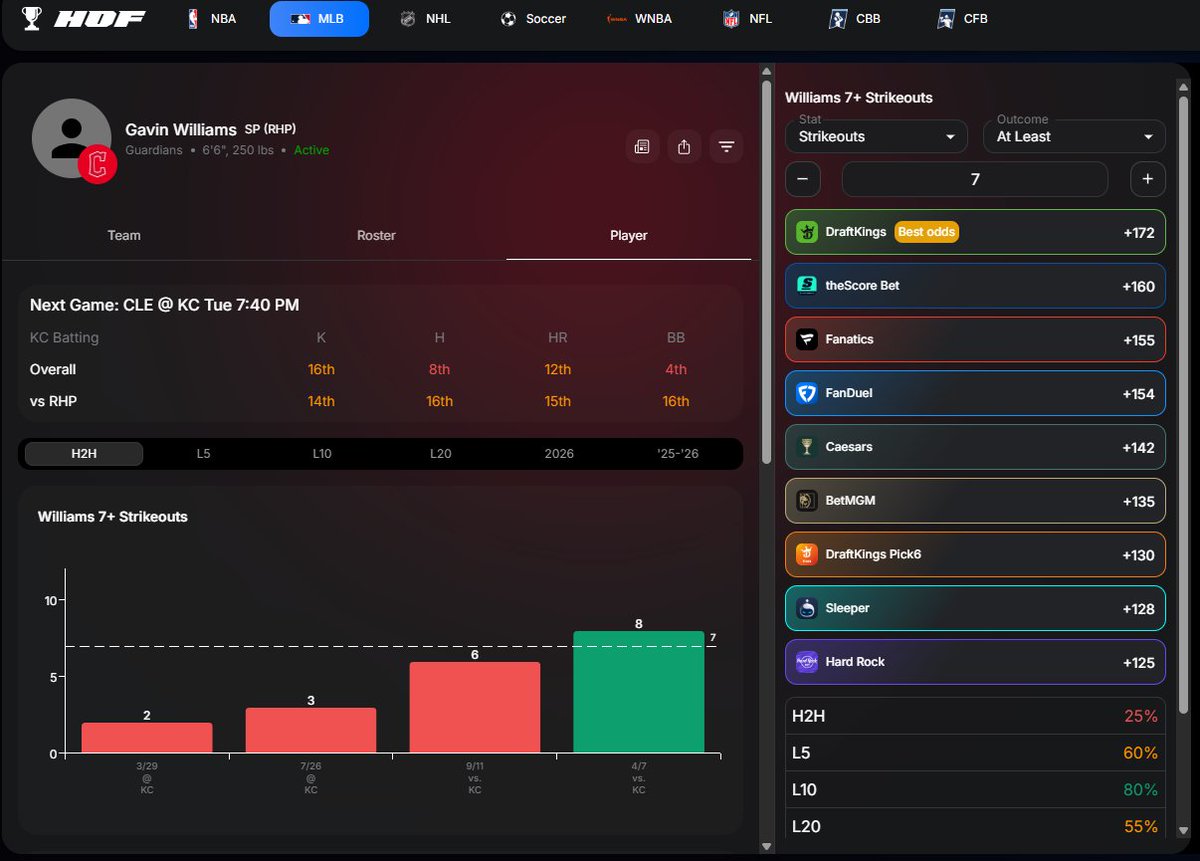
Task: Go to the NHL league section
Action: click(x=425, y=19)
